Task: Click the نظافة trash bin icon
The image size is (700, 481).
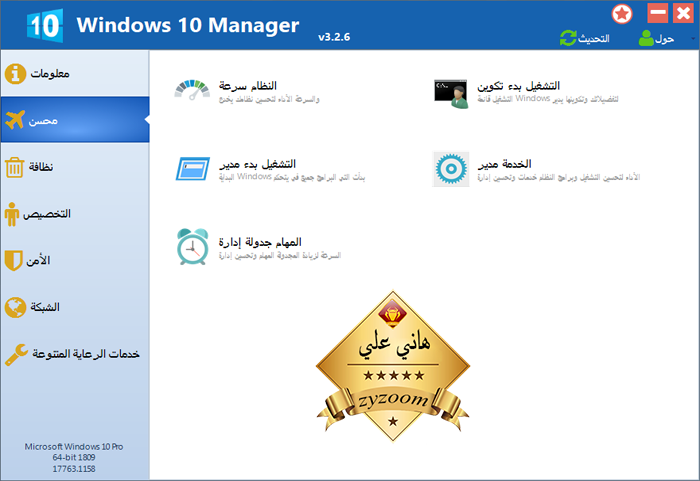Action: tap(14, 167)
